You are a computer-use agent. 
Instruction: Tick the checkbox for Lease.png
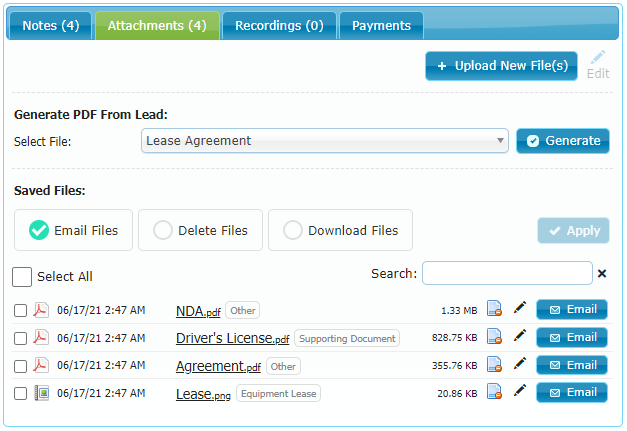click(20, 393)
